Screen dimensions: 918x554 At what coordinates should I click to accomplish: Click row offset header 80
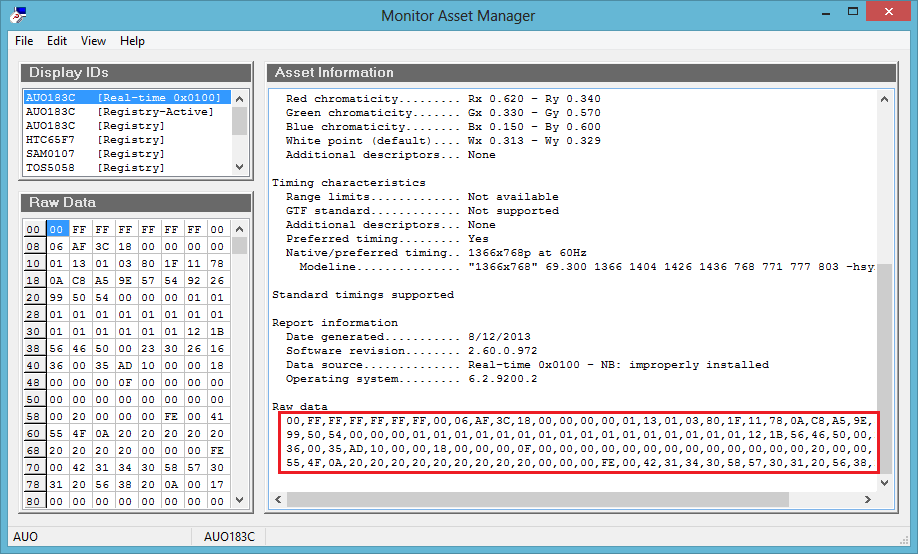click(x=34, y=501)
